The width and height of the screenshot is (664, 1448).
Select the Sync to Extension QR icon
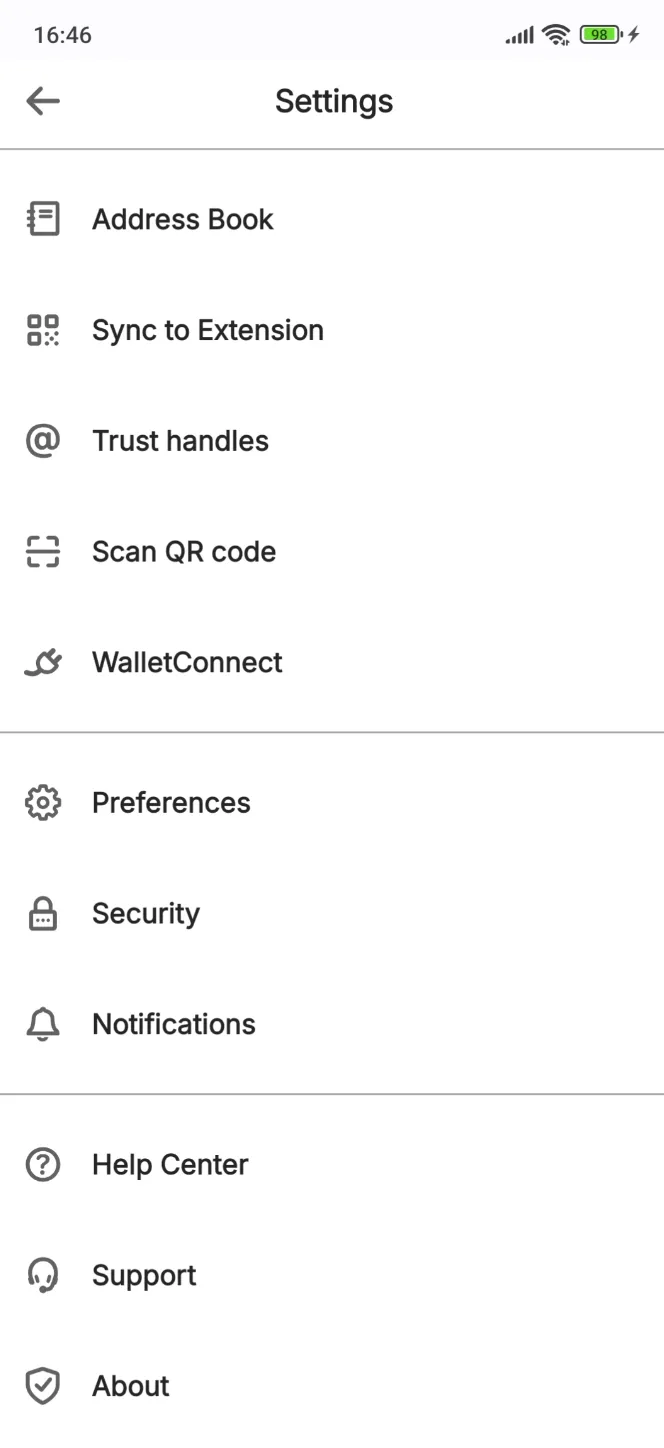tap(42, 329)
